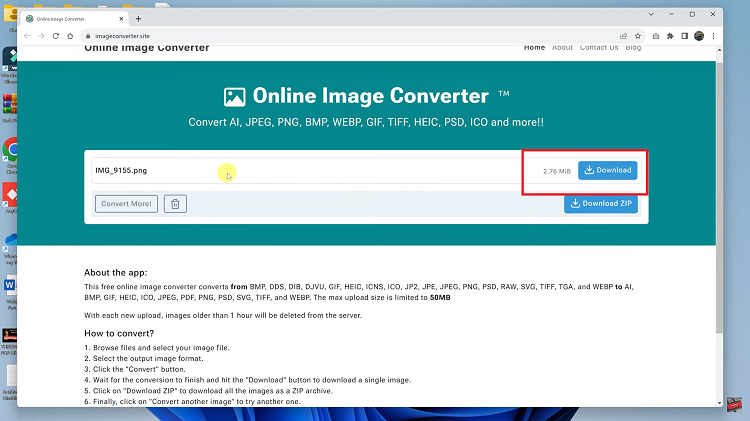The image size is (750, 421).
Task: Click Convert More! button
Action: [x=126, y=204]
